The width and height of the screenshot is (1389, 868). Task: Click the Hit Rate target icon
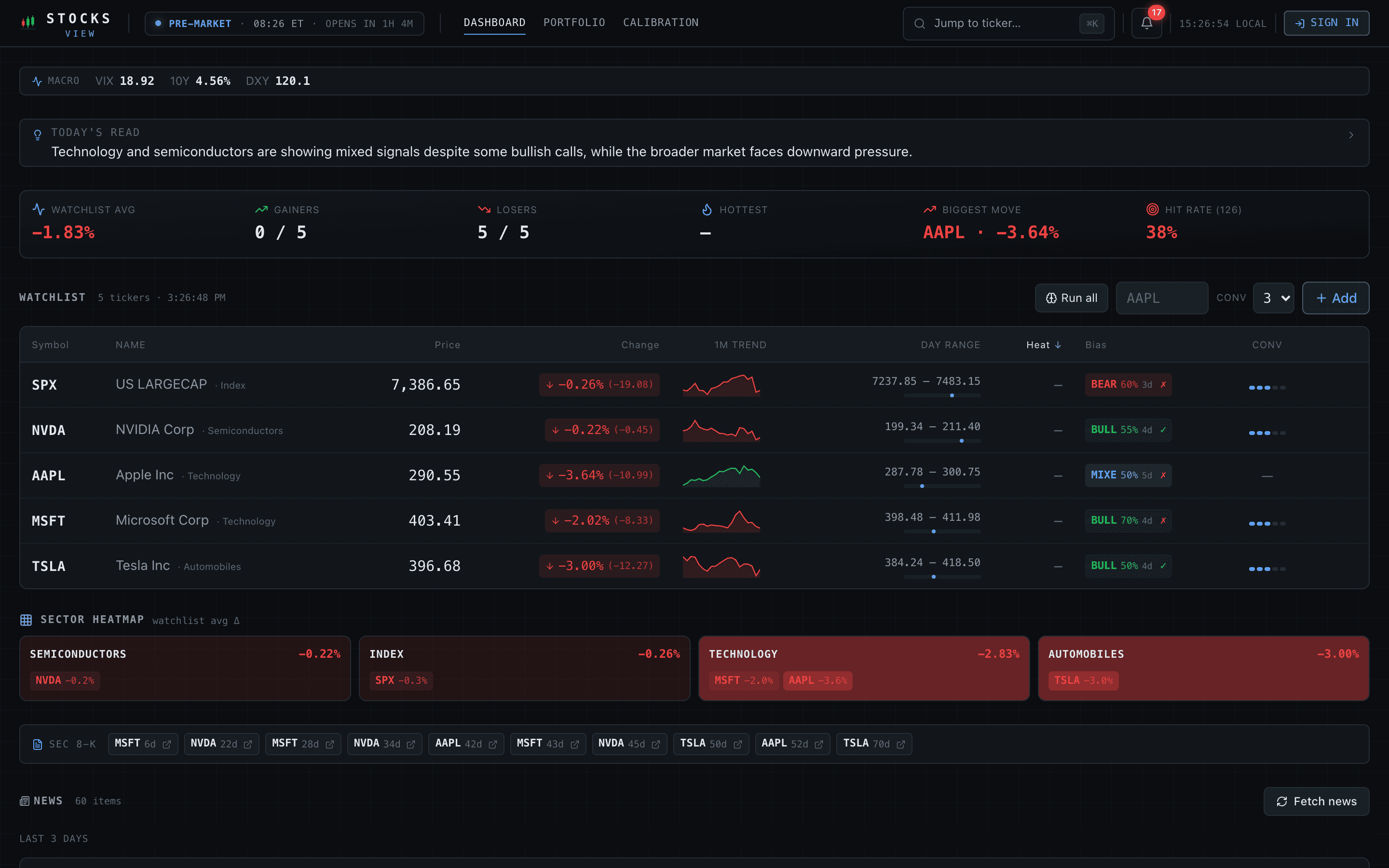pyautogui.click(x=1152, y=210)
